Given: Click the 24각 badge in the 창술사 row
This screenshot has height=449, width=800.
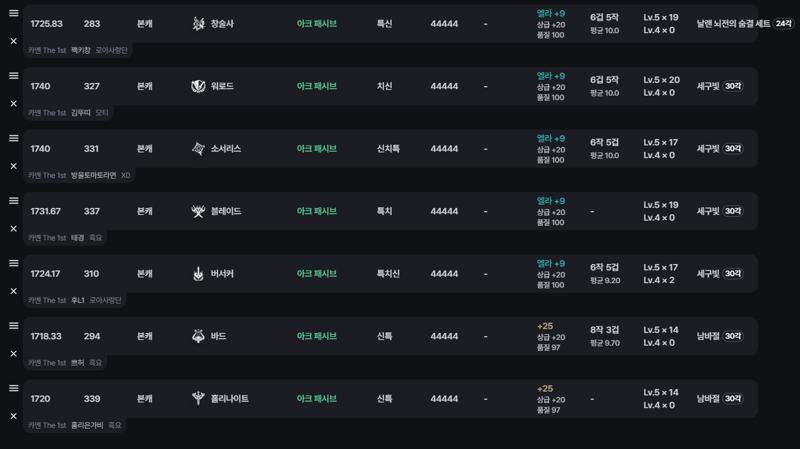Looking at the screenshot, I should (783, 23).
